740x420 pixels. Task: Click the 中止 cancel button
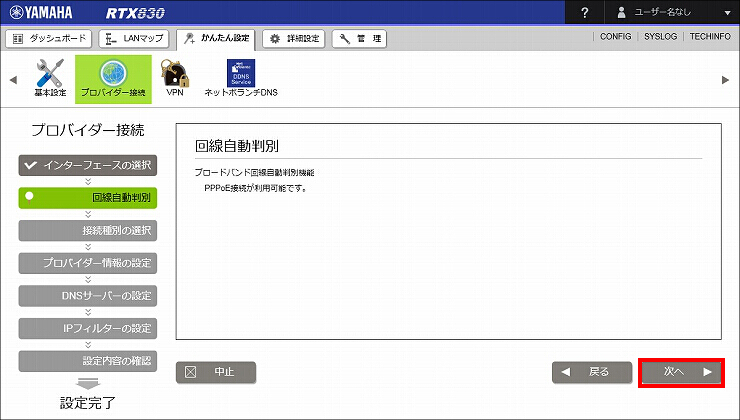click(216, 372)
